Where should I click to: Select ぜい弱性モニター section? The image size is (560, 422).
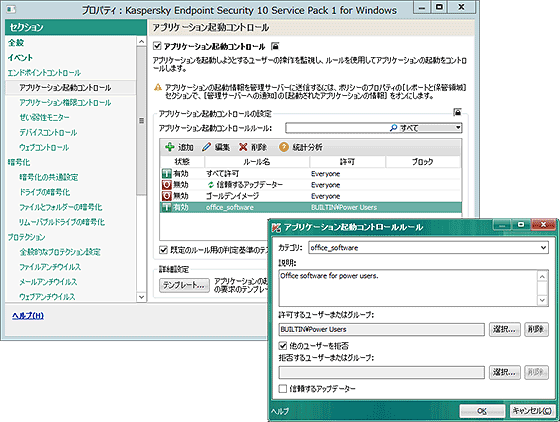[x=44, y=117]
